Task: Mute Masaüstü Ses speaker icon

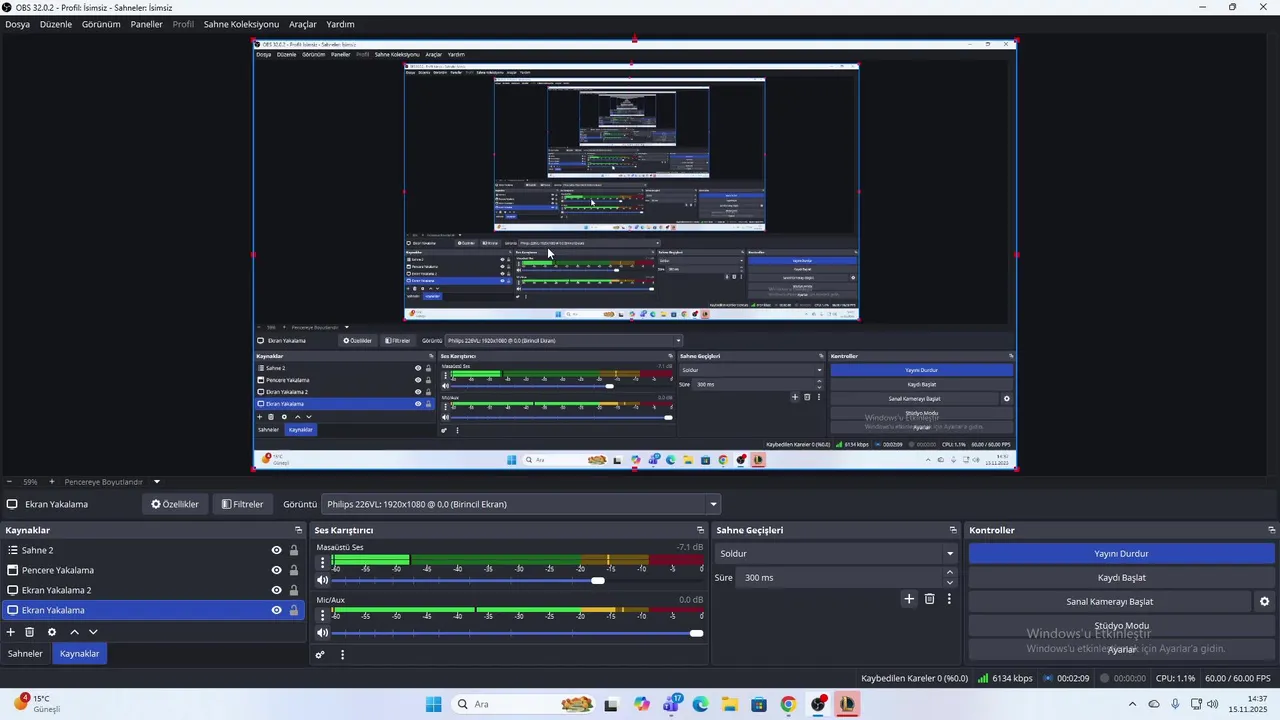Action: 322,580
